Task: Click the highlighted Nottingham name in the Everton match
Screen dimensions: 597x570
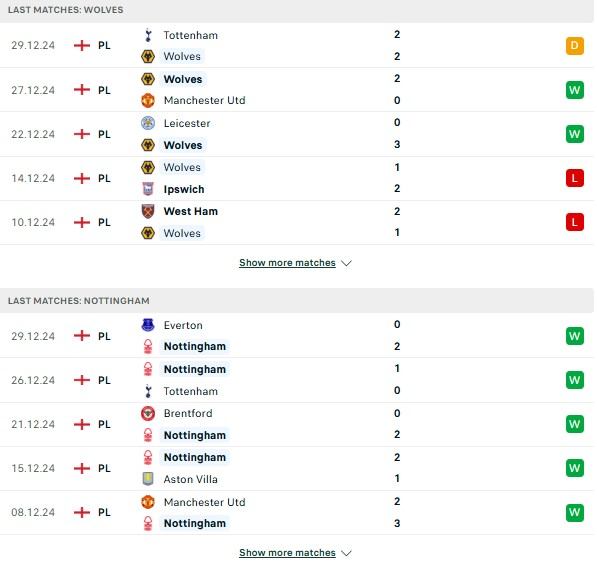Action: click(195, 346)
